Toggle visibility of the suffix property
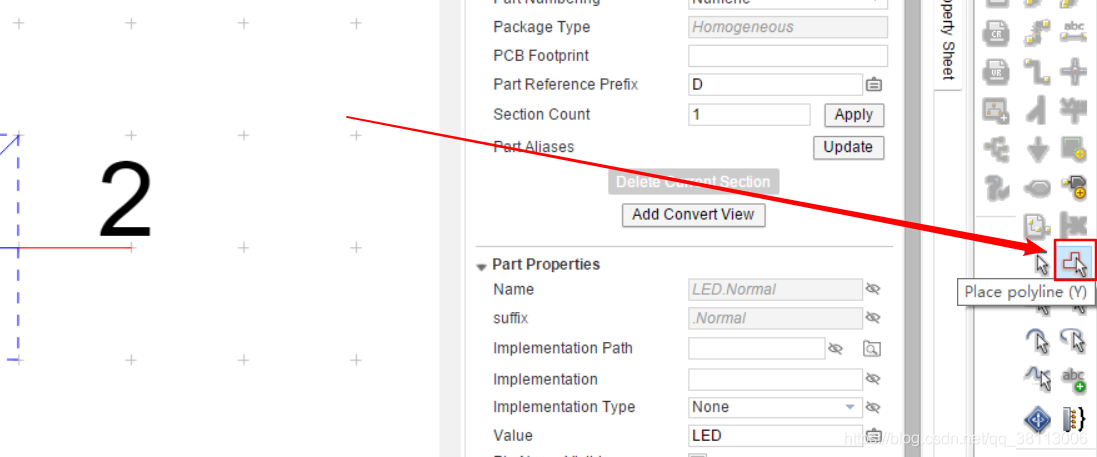The width and height of the screenshot is (1097, 457). point(873,318)
